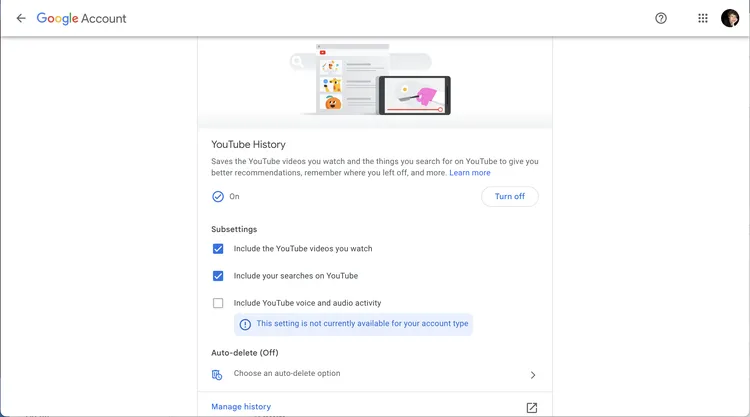Open the Google apps grid launcher
This screenshot has height=417, width=750.
point(703,18)
